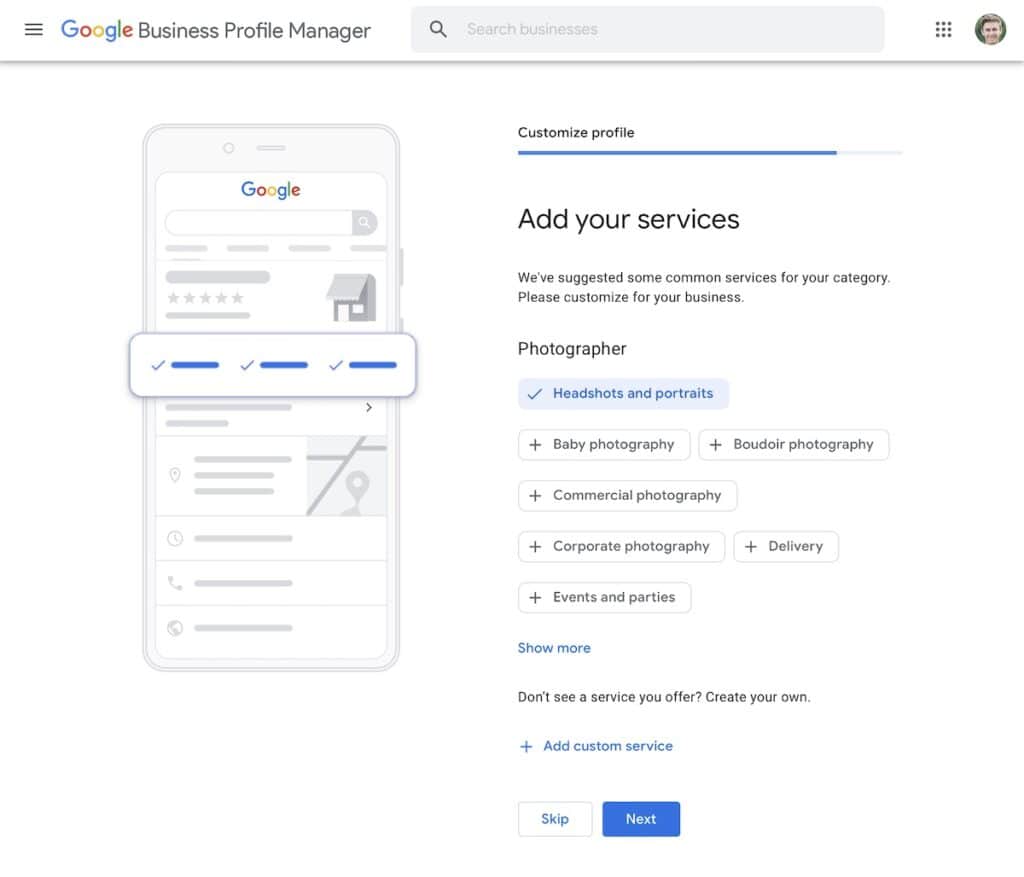Click the Google Business Profile Manager logo

coord(215,30)
